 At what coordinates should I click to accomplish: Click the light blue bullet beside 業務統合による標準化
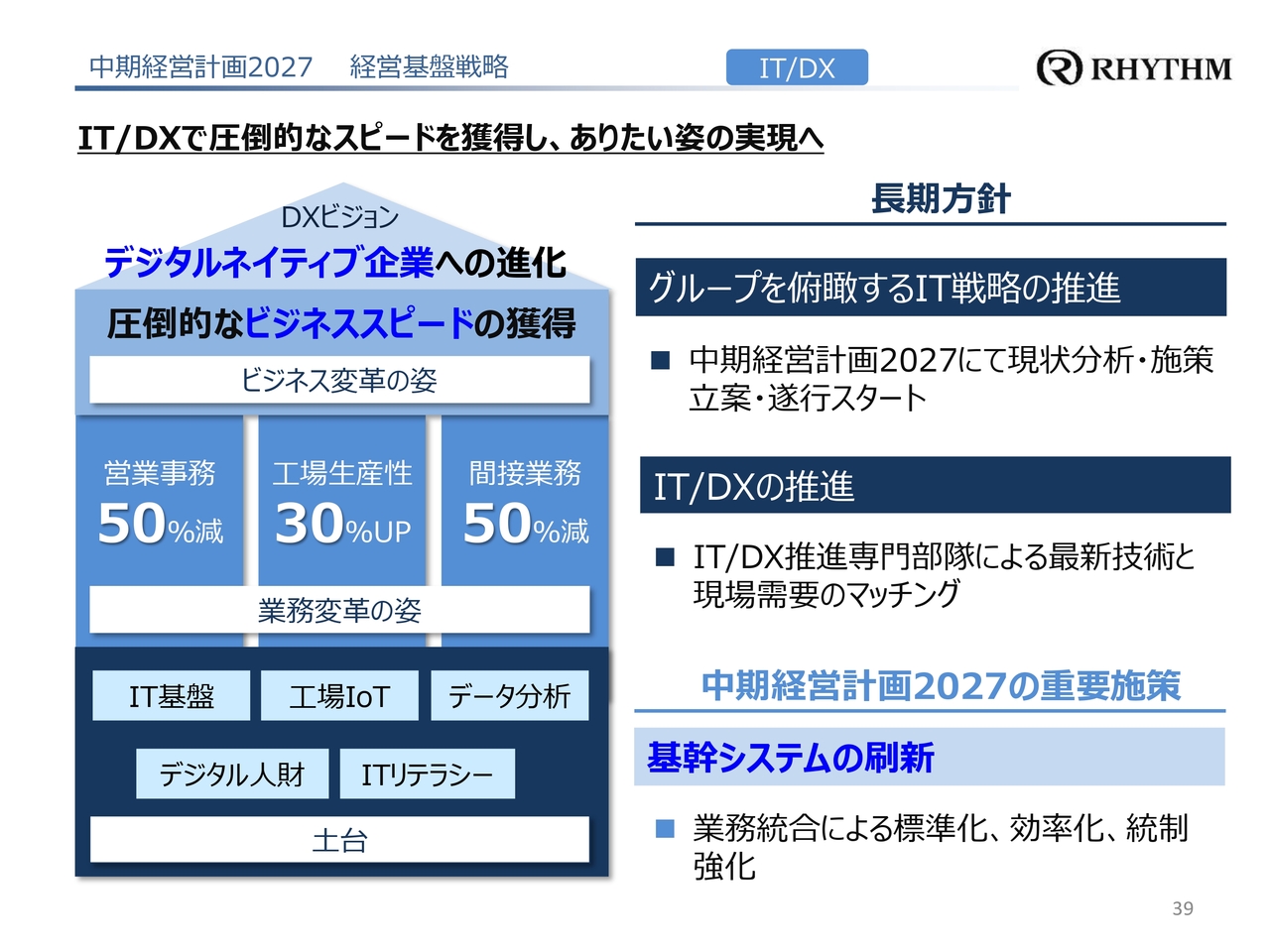tap(665, 828)
